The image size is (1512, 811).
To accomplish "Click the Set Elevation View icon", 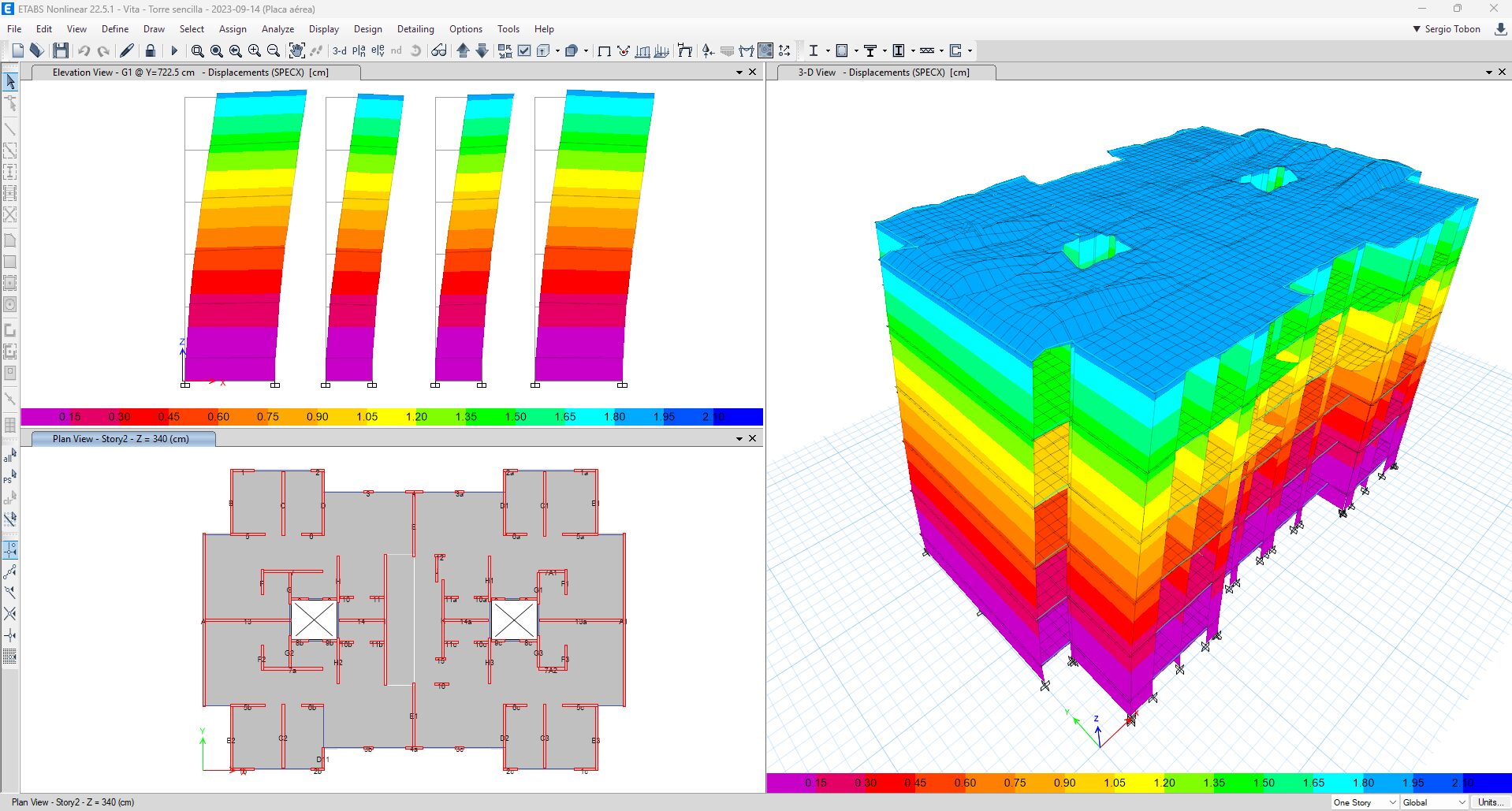I will click(378, 50).
